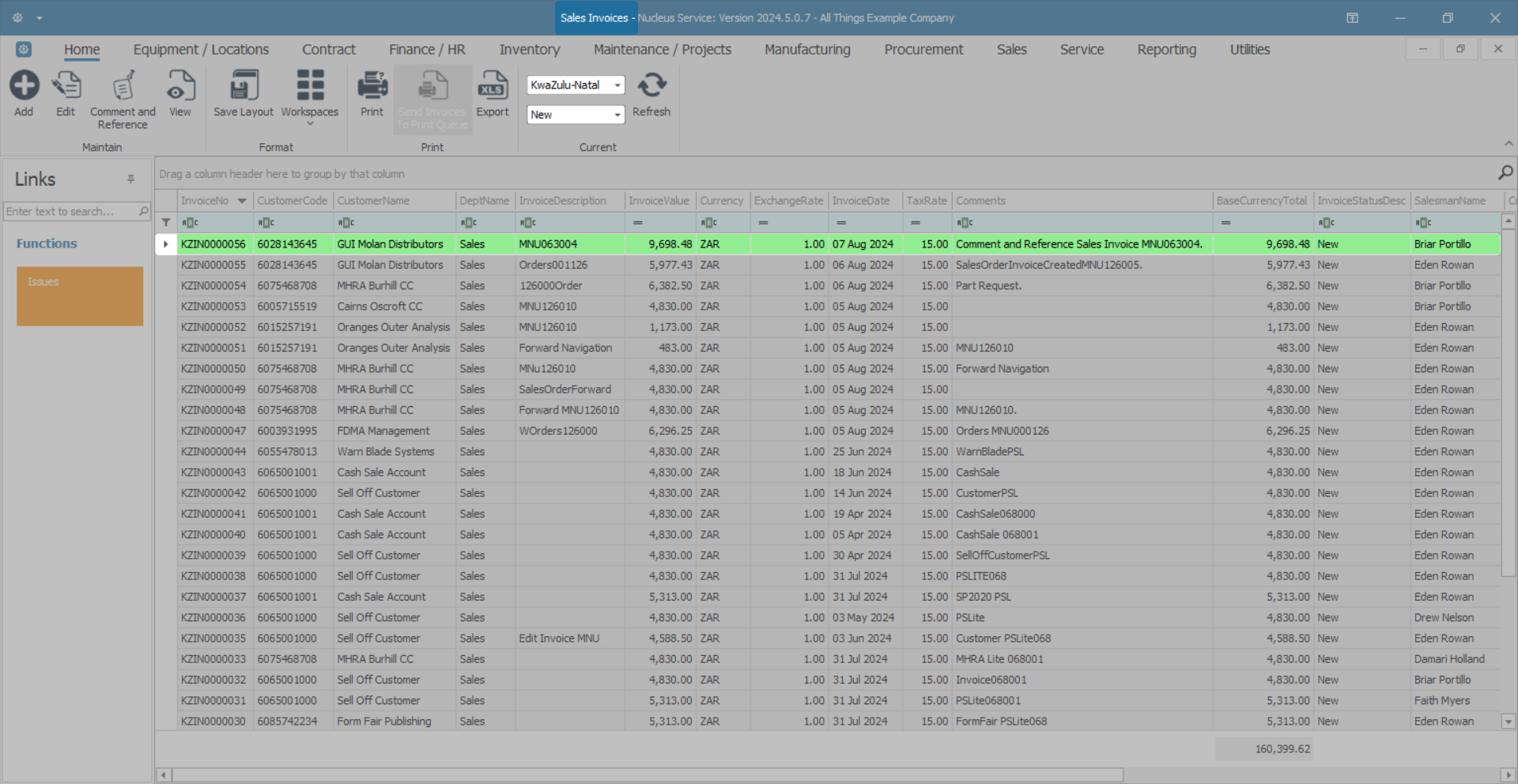Open the Procurement tab
This screenshot has height=784, width=1518.
coord(923,49)
